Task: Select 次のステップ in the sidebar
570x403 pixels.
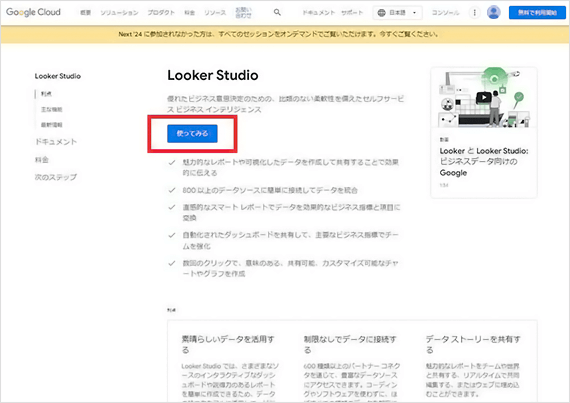Action: pos(56,177)
